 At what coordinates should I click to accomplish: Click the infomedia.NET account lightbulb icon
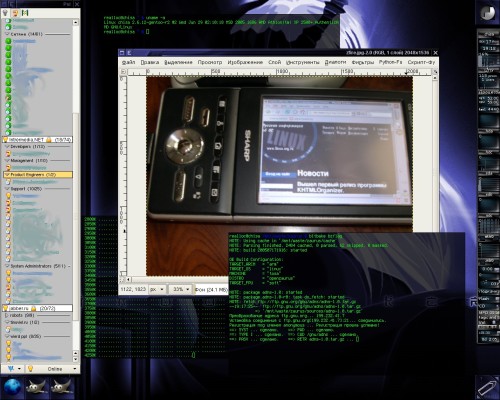[5, 140]
